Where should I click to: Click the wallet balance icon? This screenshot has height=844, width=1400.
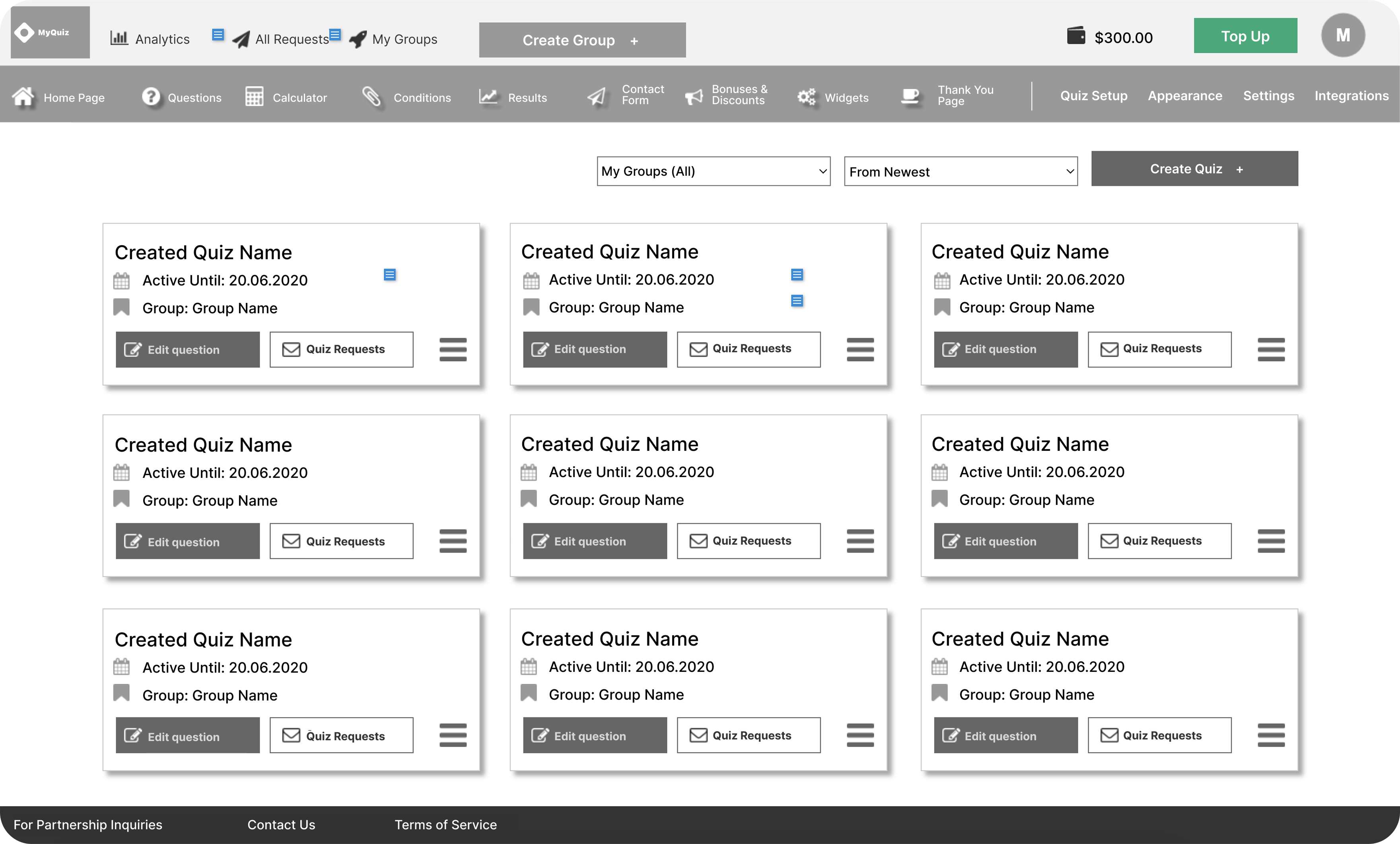tap(1075, 36)
